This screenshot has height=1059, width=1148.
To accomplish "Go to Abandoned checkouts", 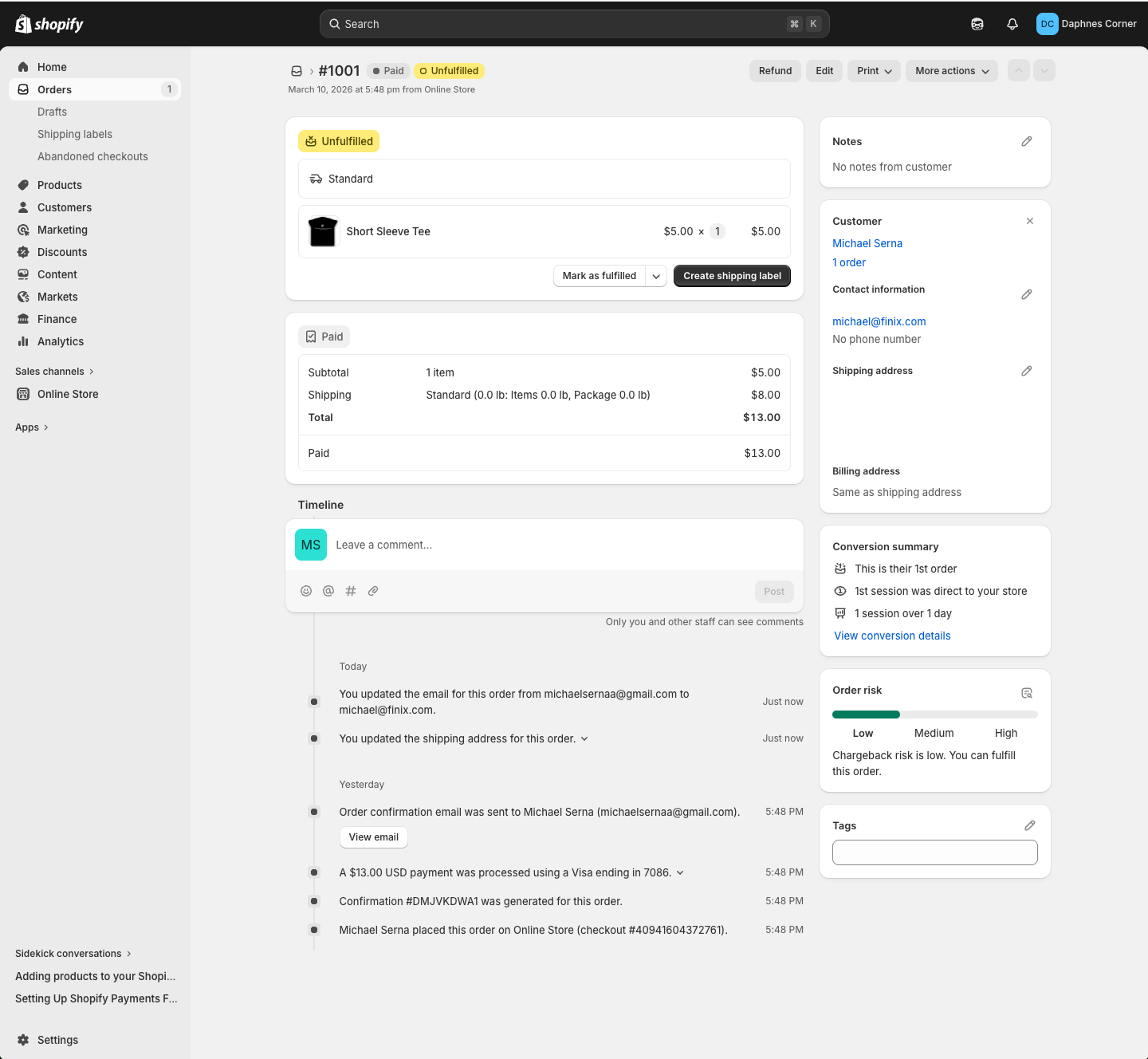I will click(92, 156).
